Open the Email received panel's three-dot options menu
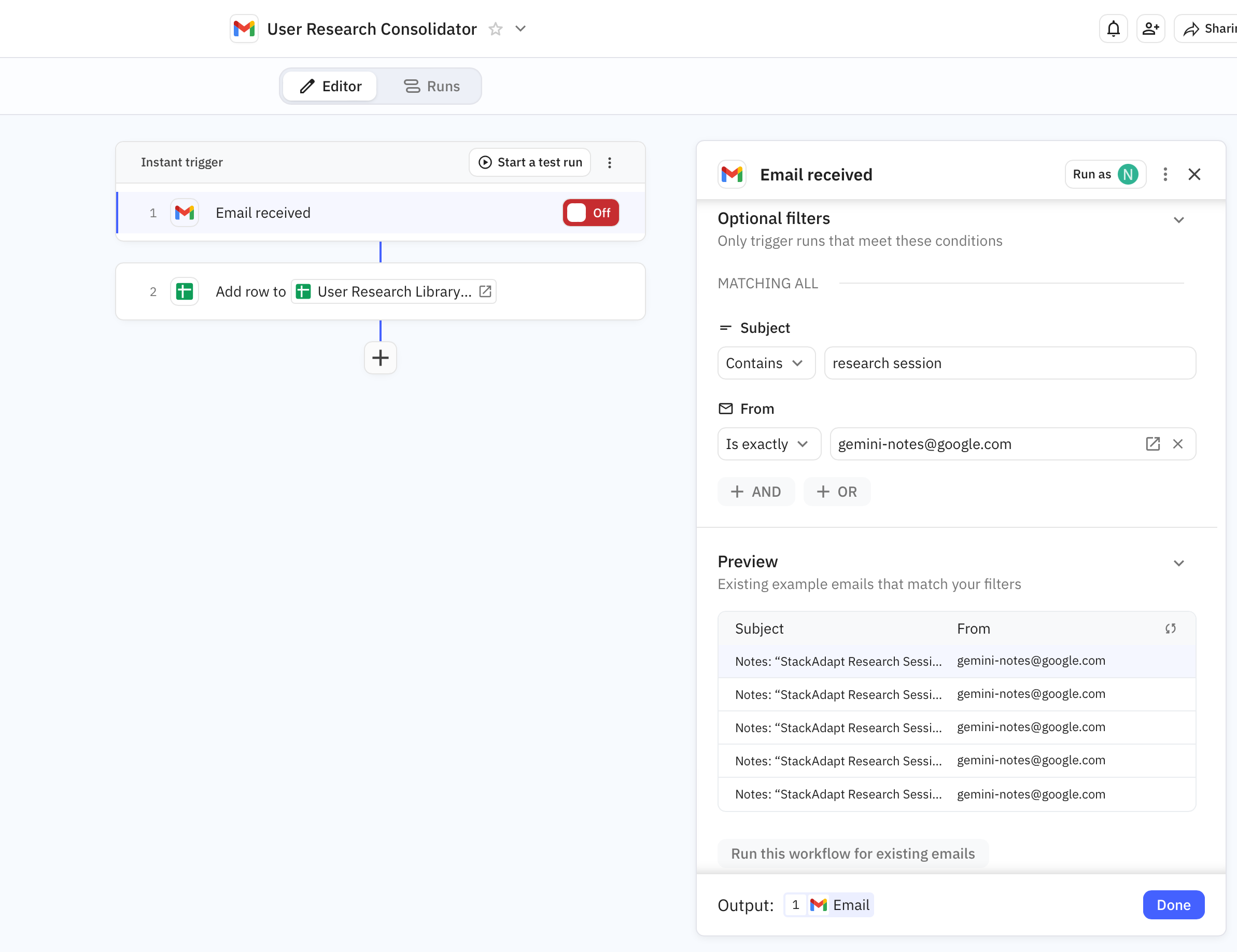Screen dimensions: 1237x952 pyautogui.click(x=1165, y=174)
